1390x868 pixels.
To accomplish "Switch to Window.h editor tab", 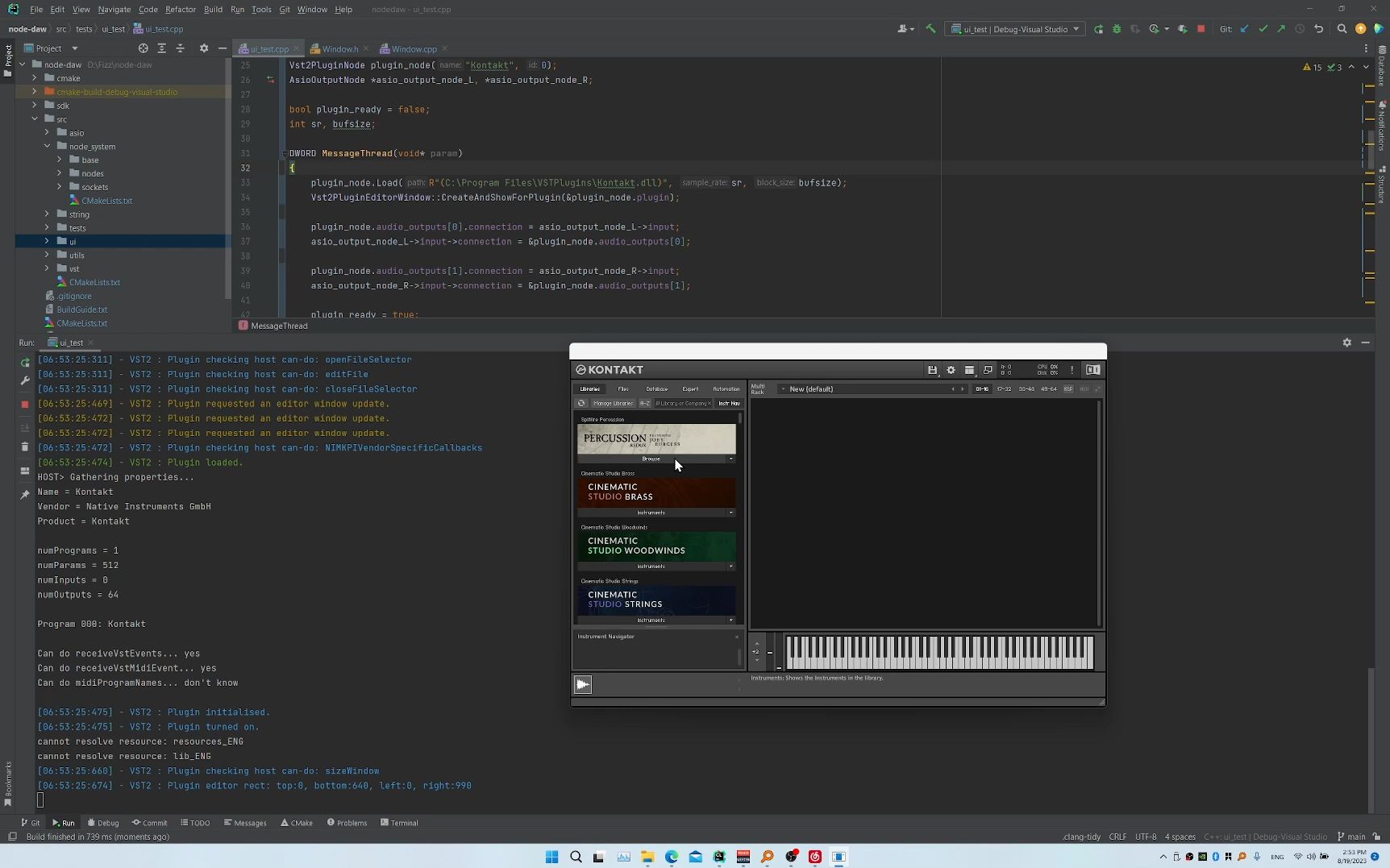I will coord(339,49).
